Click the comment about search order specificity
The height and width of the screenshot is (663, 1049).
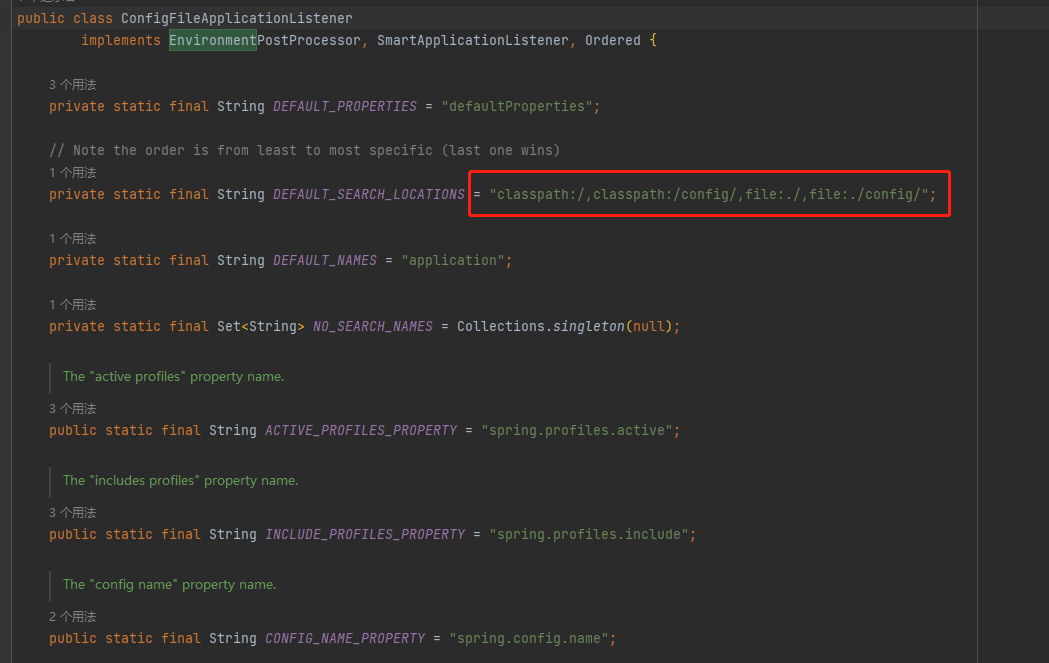coord(303,150)
